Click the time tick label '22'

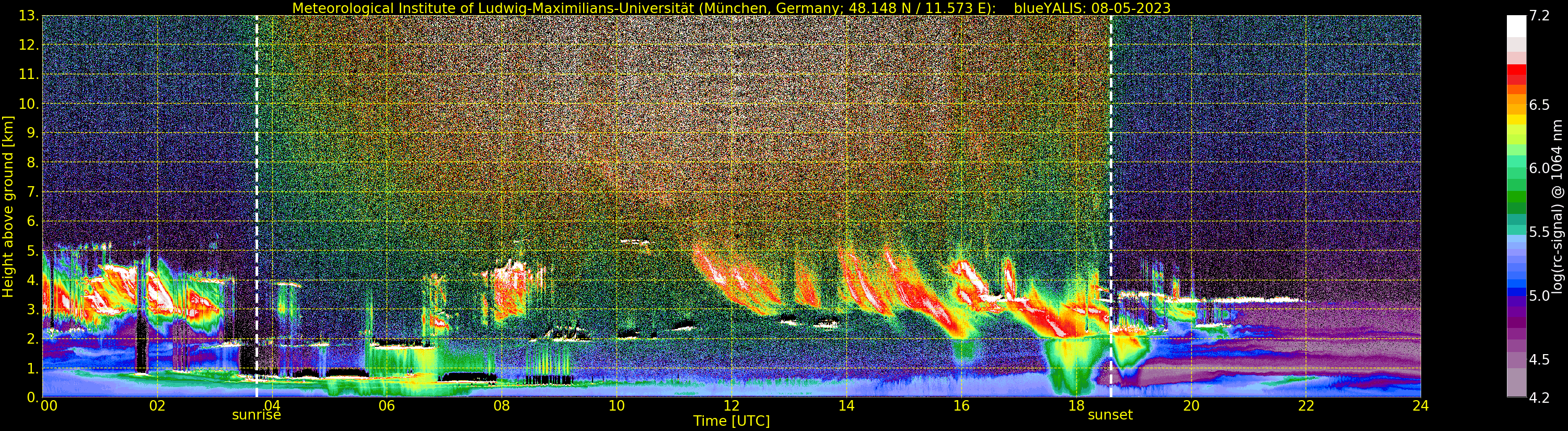pyautogui.click(x=1306, y=406)
